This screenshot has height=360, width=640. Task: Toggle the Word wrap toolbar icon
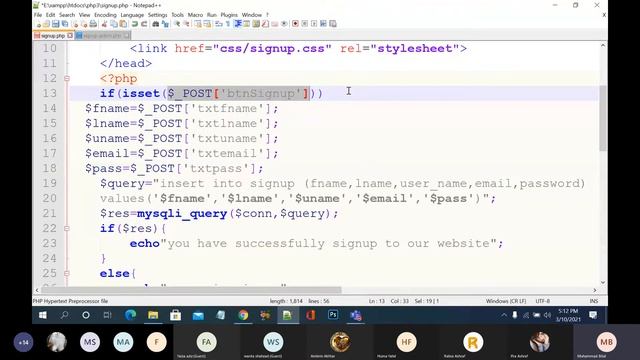pyautogui.click(x=218, y=24)
